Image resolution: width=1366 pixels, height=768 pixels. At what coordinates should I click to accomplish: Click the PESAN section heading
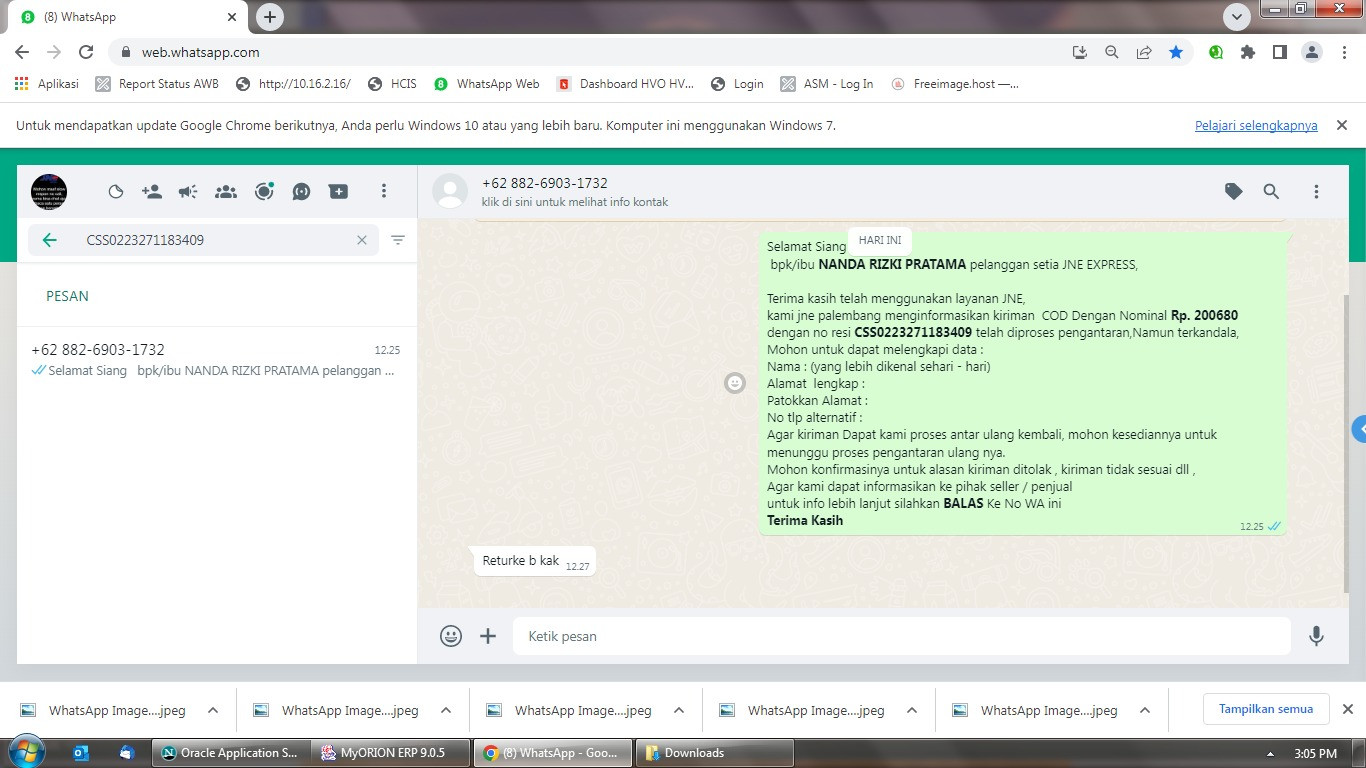(x=67, y=296)
